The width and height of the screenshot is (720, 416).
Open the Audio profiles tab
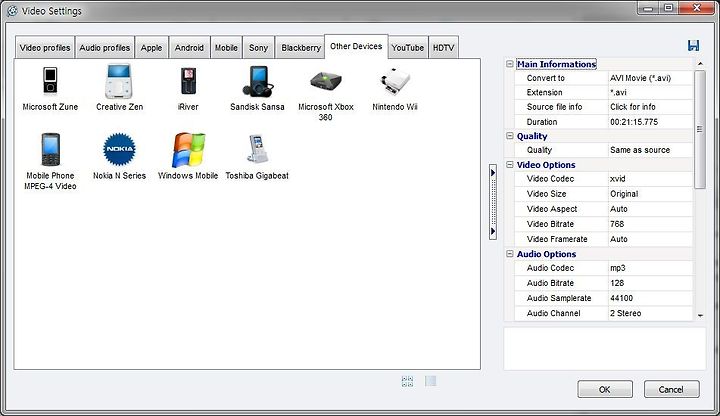pos(105,48)
